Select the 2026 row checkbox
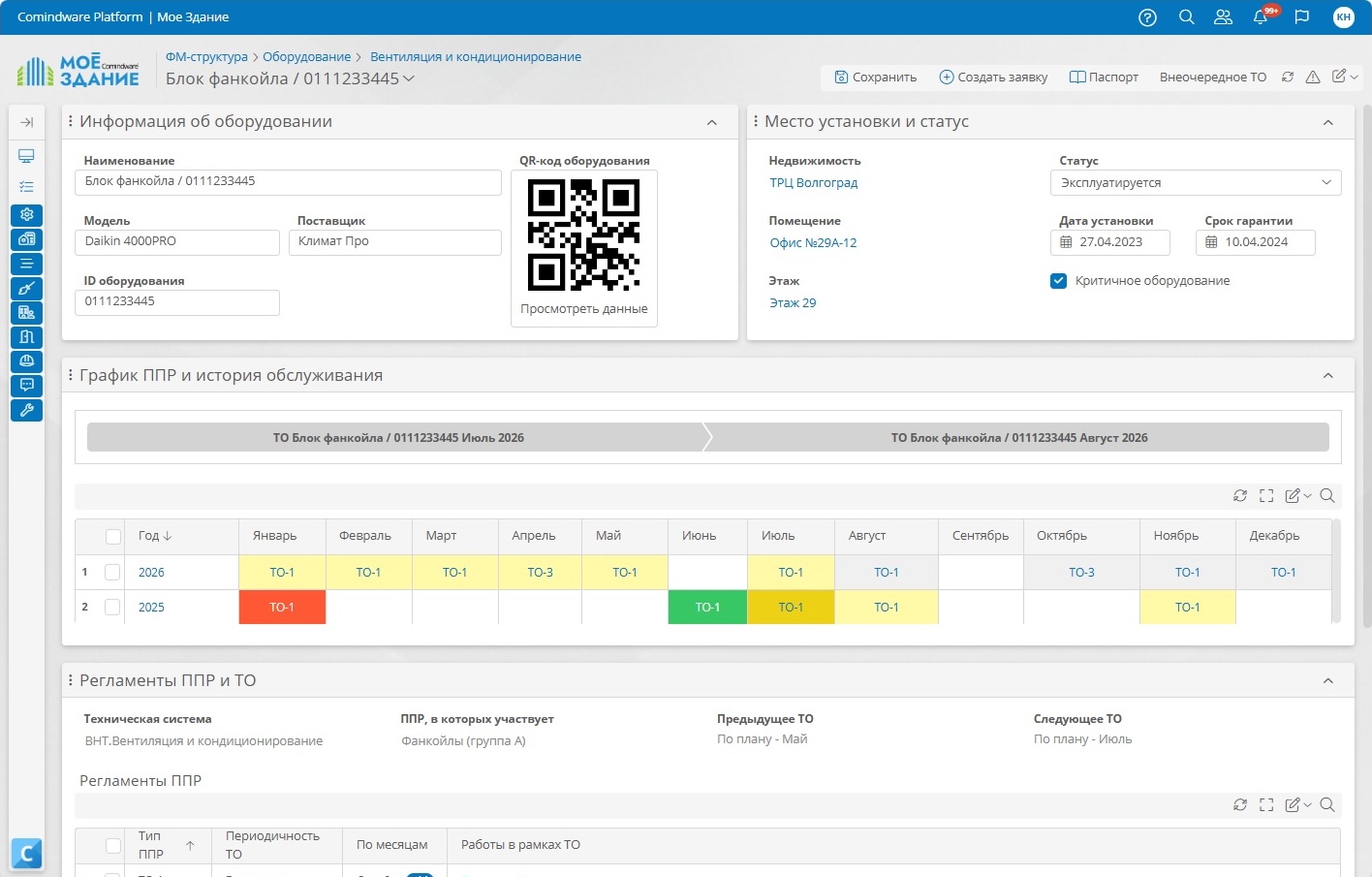Image resolution: width=1372 pixels, height=877 pixels. 112,573
